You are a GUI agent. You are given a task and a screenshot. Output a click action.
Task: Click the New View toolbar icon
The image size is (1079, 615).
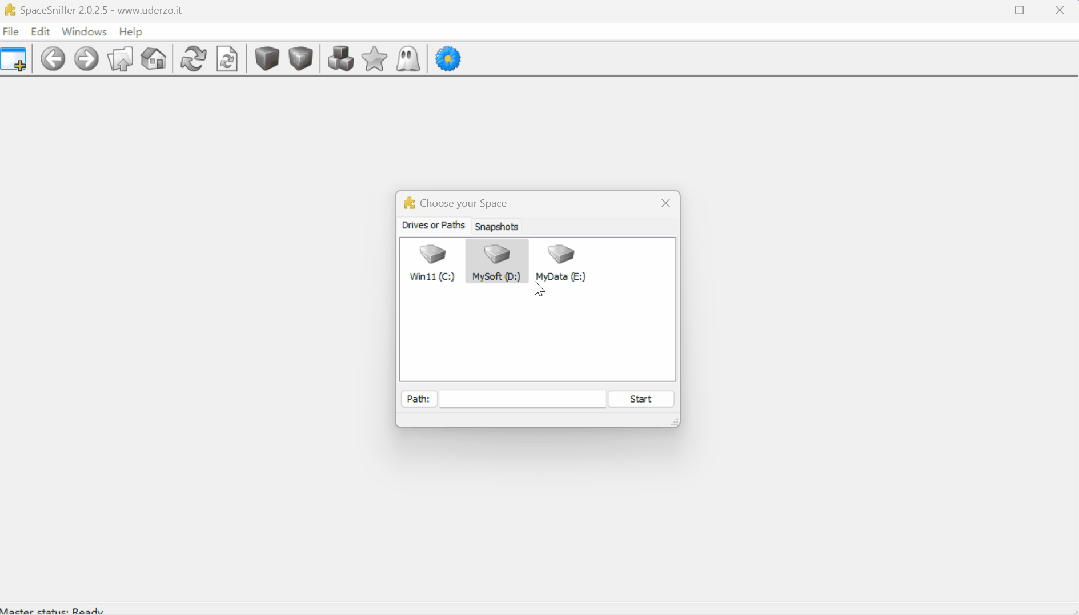point(14,59)
